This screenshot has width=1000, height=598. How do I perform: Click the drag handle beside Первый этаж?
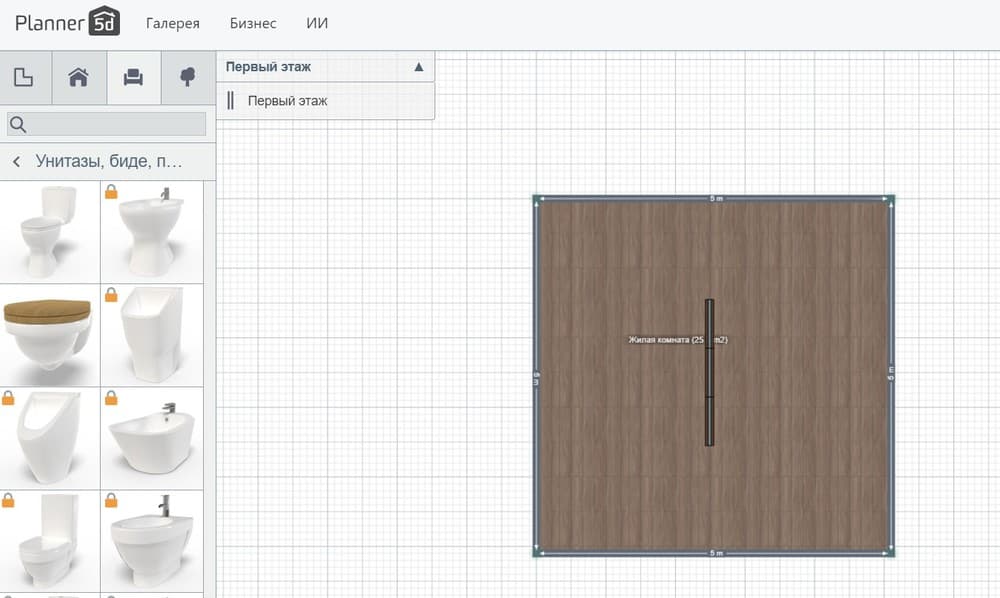231,101
